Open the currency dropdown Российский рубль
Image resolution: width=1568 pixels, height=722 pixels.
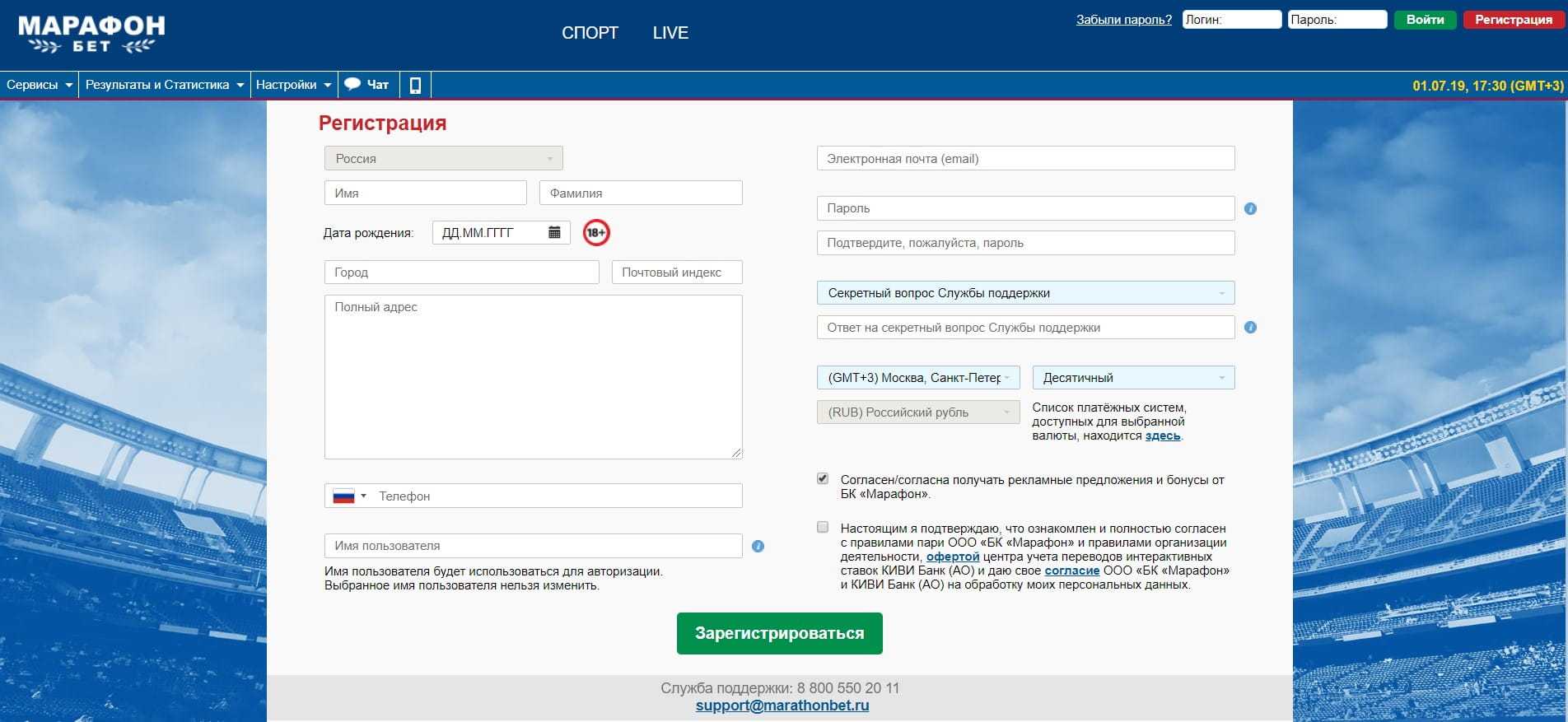[918, 412]
